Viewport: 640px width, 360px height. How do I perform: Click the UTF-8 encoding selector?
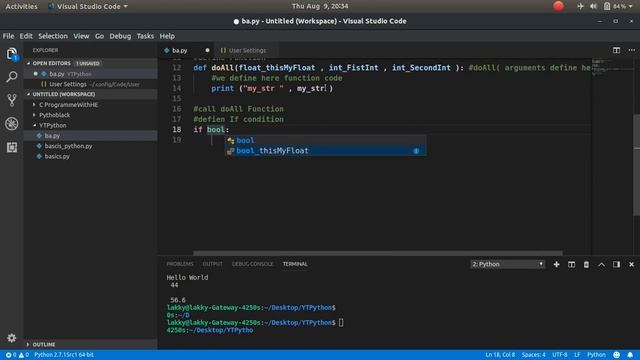(x=560, y=355)
